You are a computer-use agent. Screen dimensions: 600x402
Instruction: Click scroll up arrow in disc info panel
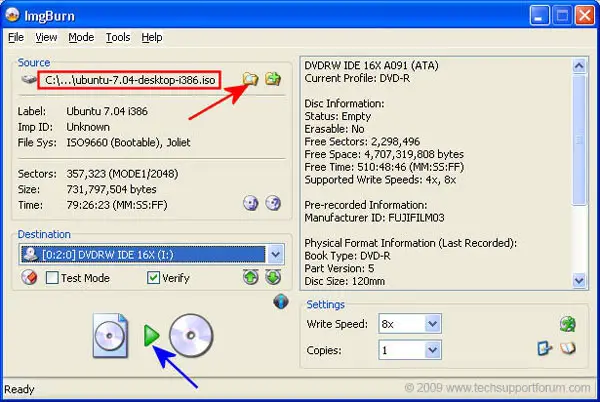(x=579, y=66)
